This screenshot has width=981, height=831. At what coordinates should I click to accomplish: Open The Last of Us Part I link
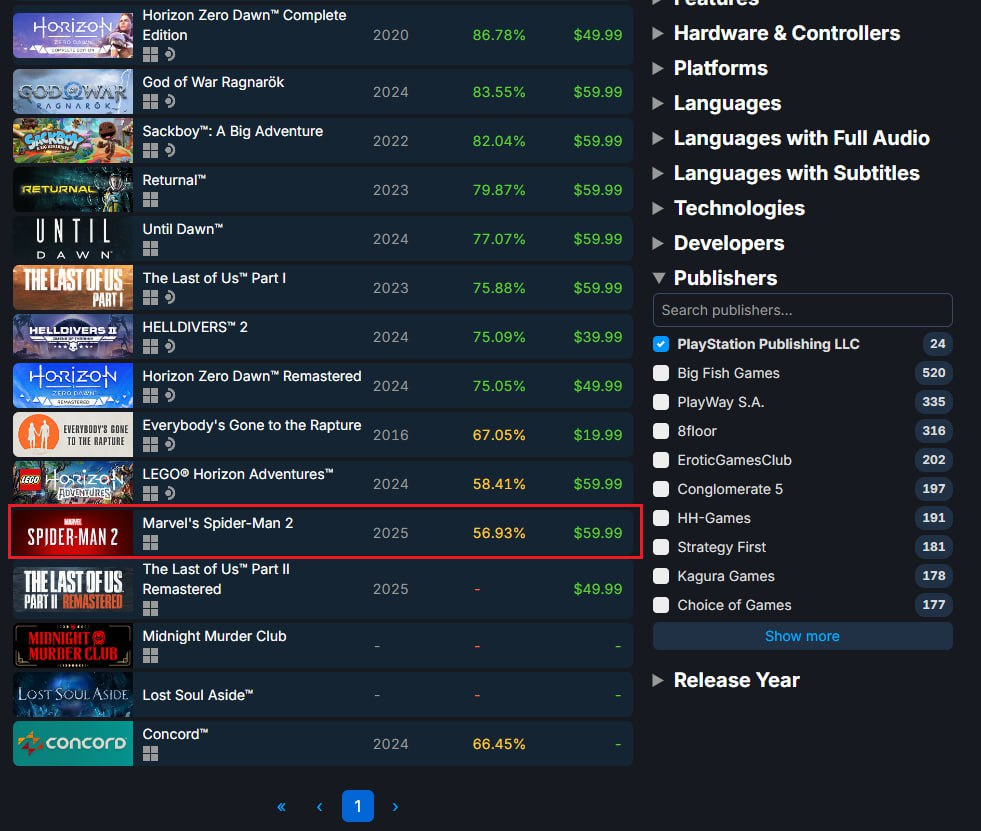[214, 278]
